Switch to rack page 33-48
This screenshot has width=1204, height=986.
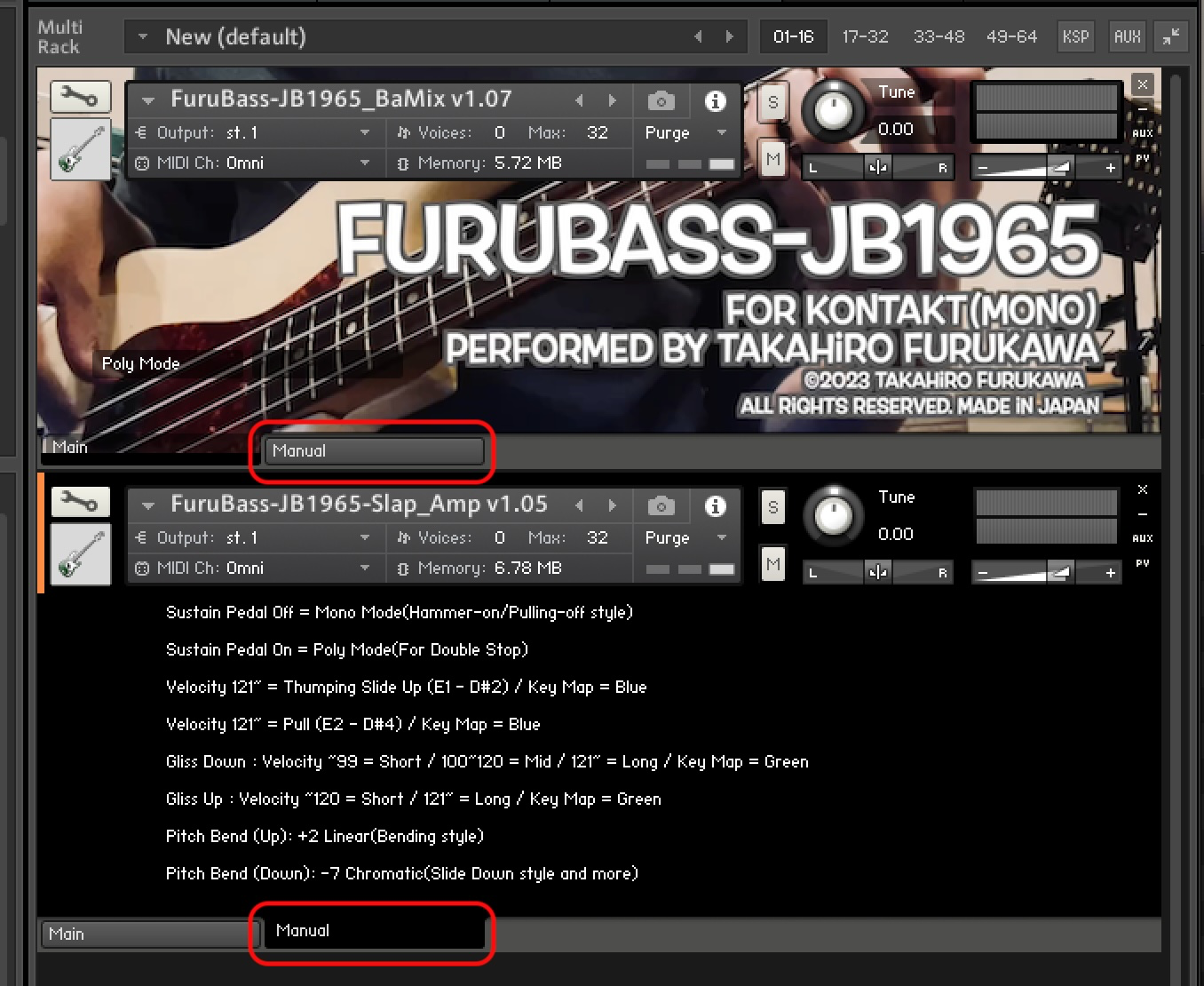click(x=939, y=36)
